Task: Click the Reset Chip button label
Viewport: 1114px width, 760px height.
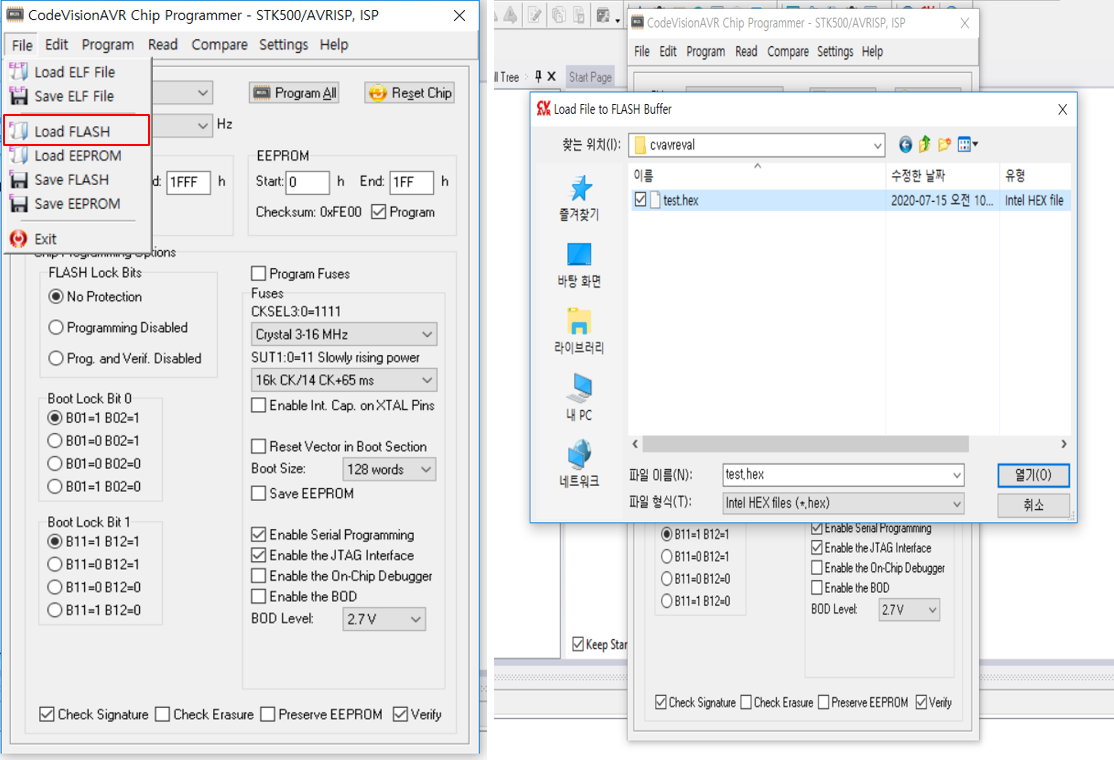Action: [x=421, y=93]
